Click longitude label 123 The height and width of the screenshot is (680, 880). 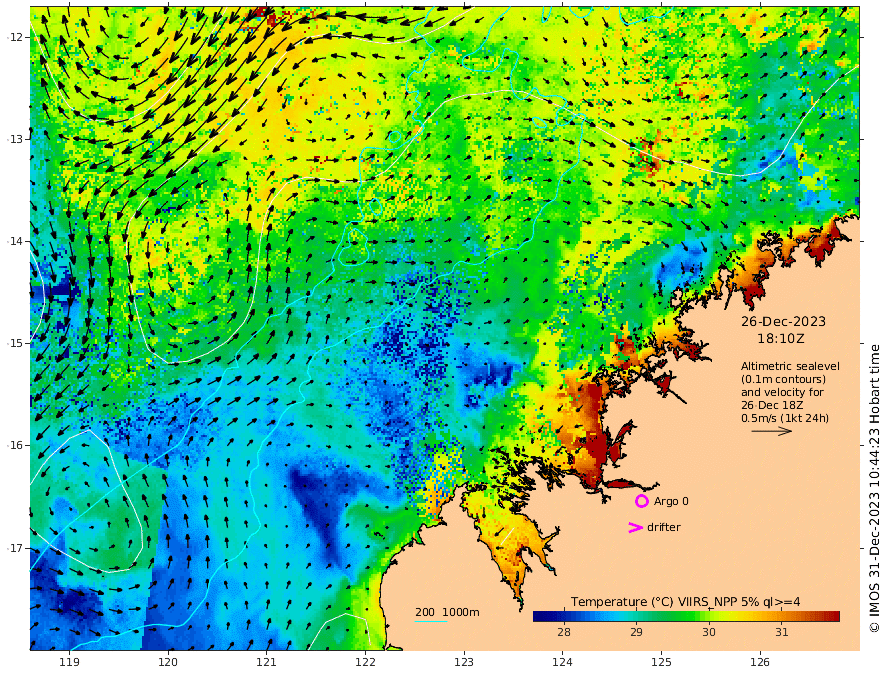click(464, 663)
